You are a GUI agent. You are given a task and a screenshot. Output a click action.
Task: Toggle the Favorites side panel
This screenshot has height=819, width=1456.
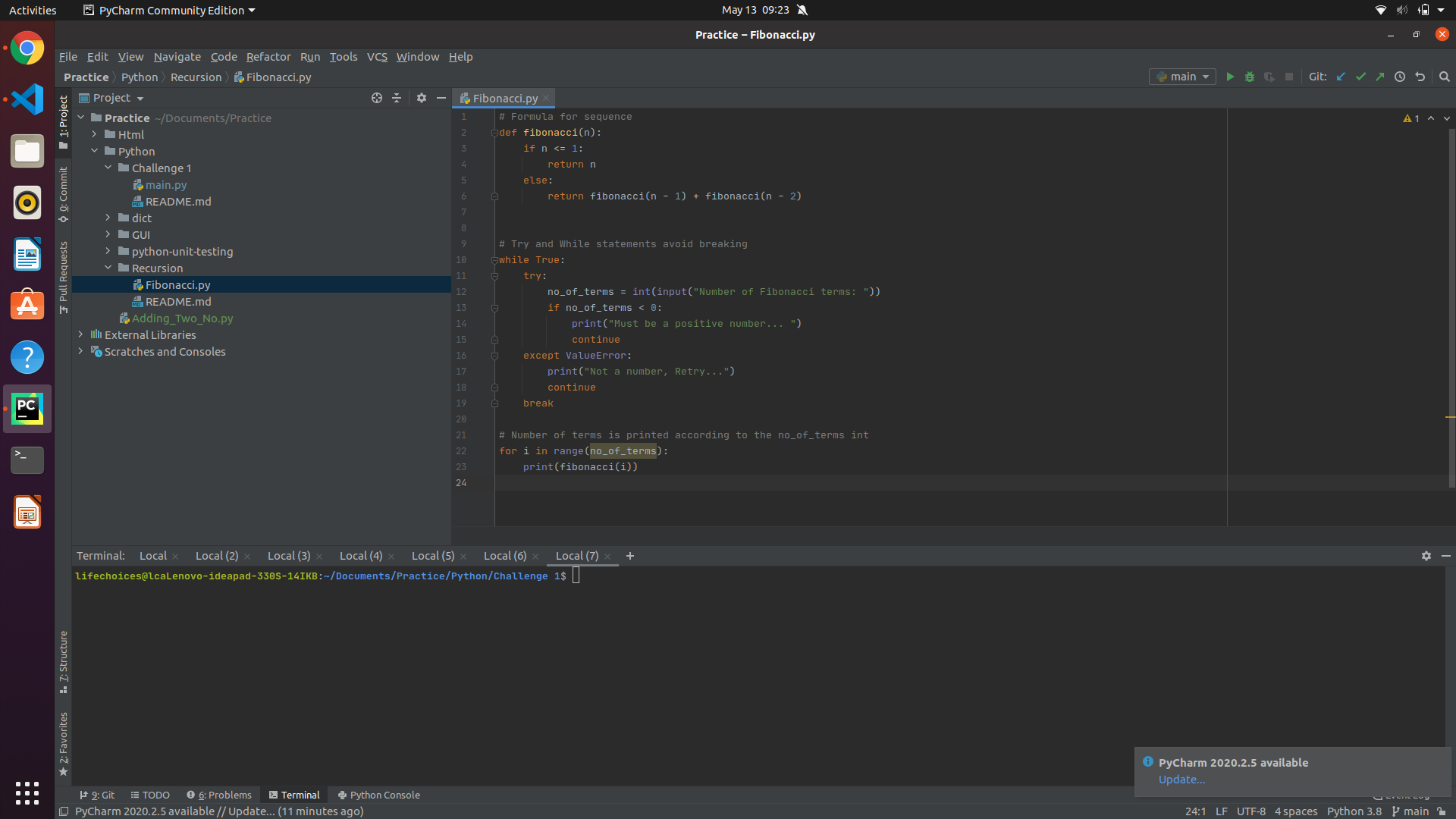64,743
